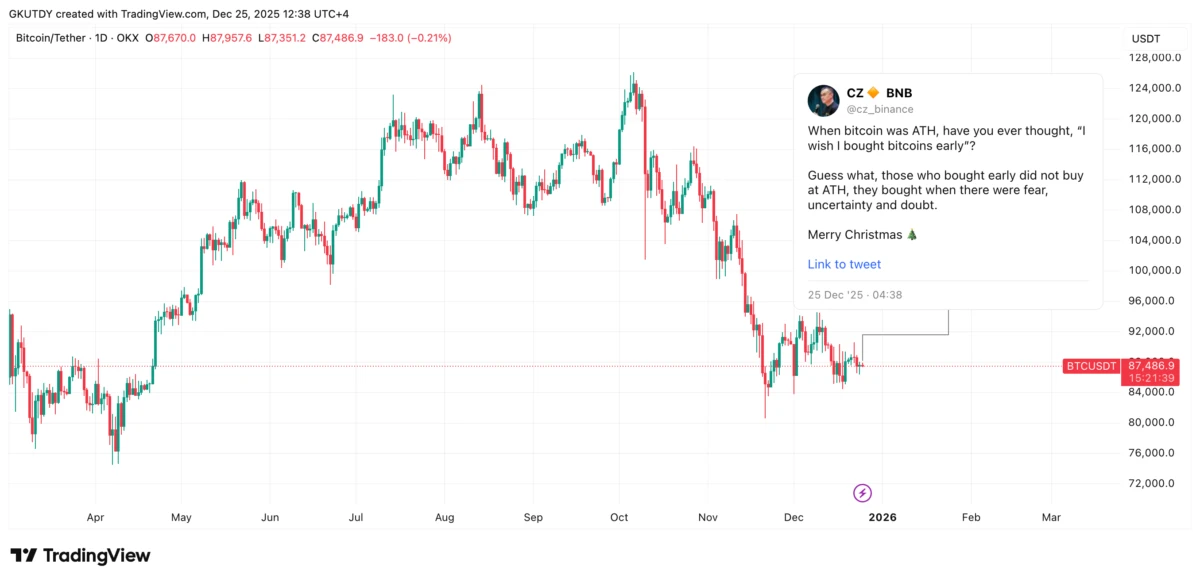
Task: Click the @cz_binance handle
Action: [x=880, y=109]
